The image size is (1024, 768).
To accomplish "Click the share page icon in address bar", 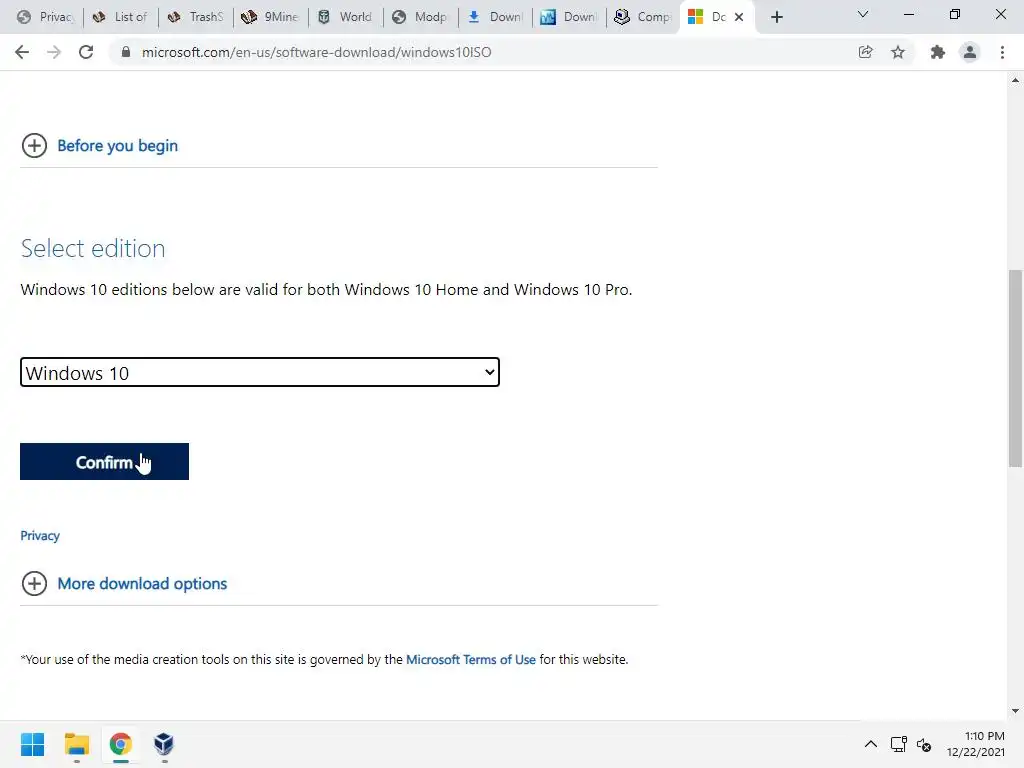I will 865,52.
